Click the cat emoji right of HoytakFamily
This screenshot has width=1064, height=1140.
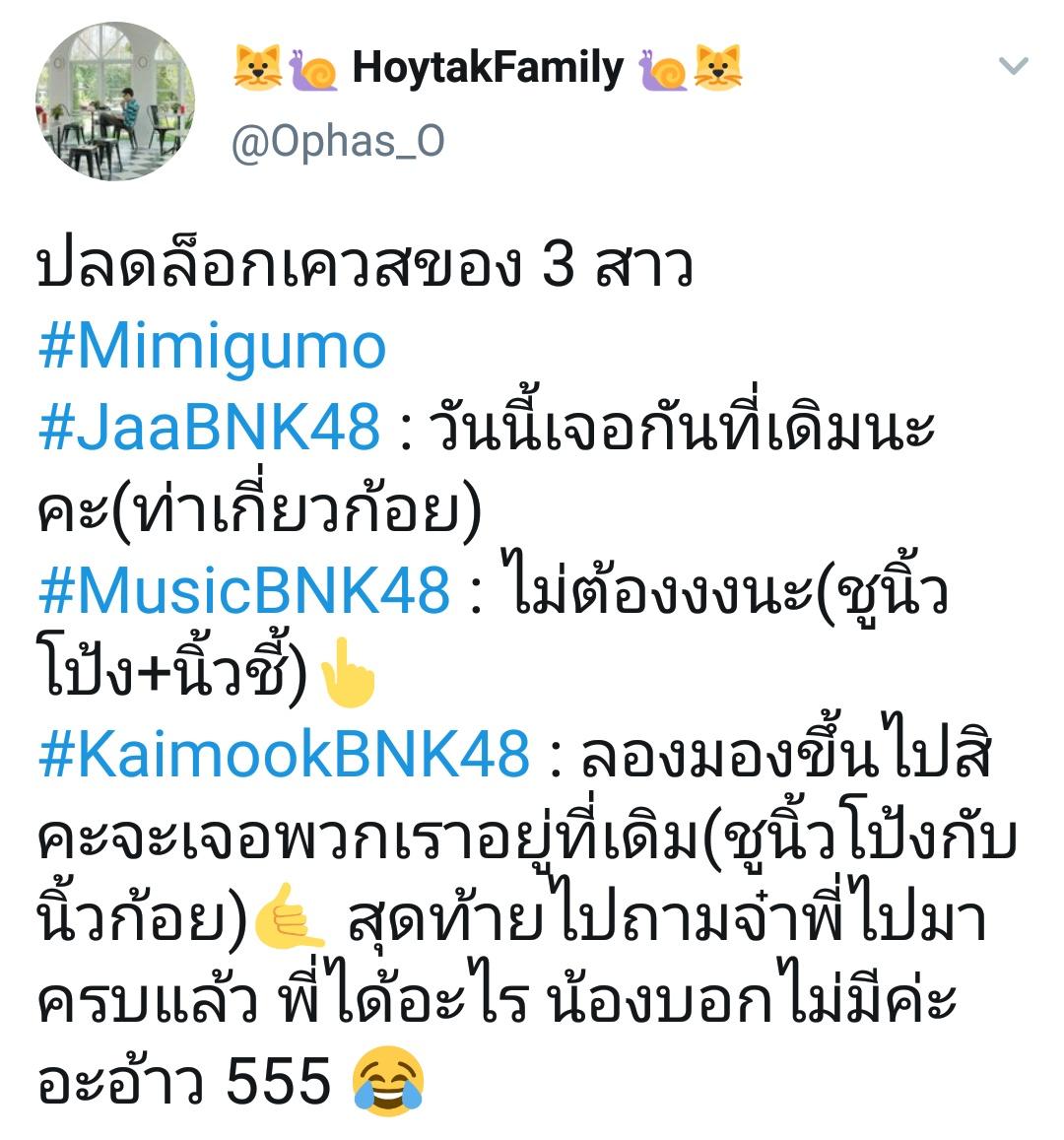click(x=718, y=68)
